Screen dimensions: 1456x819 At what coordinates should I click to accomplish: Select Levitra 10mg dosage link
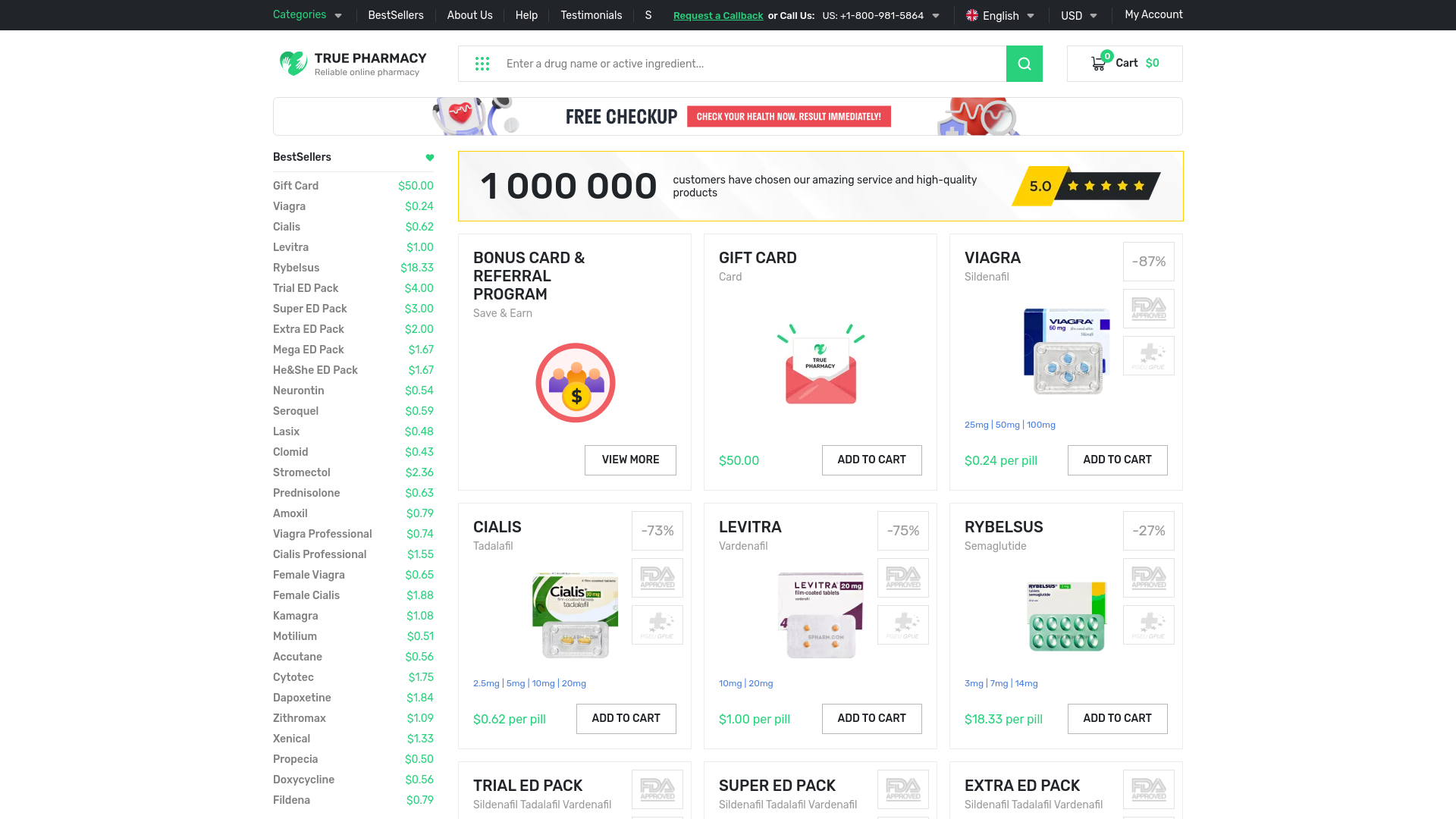[x=730, y=684]
